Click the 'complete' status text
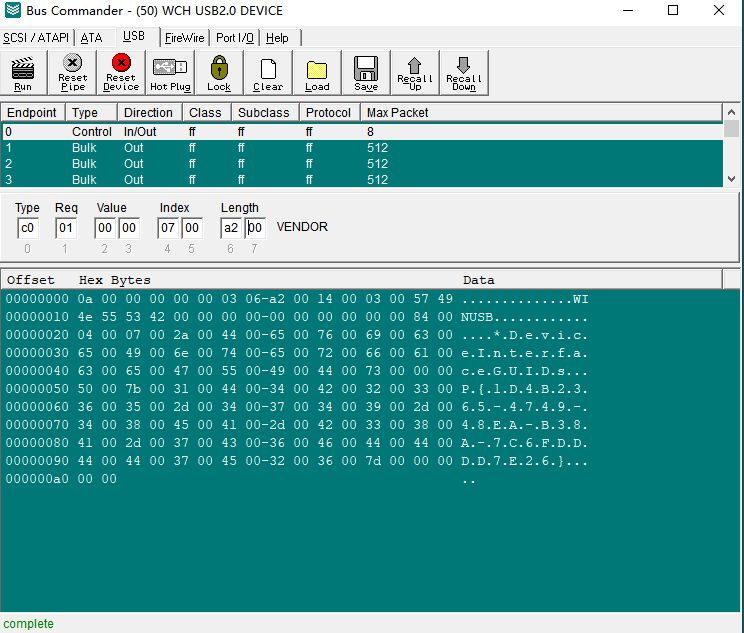The image size is (744, 633). [28, 624]
